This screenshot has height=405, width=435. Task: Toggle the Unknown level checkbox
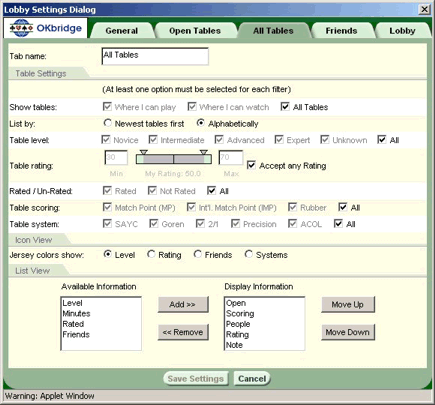pos(325,140)
